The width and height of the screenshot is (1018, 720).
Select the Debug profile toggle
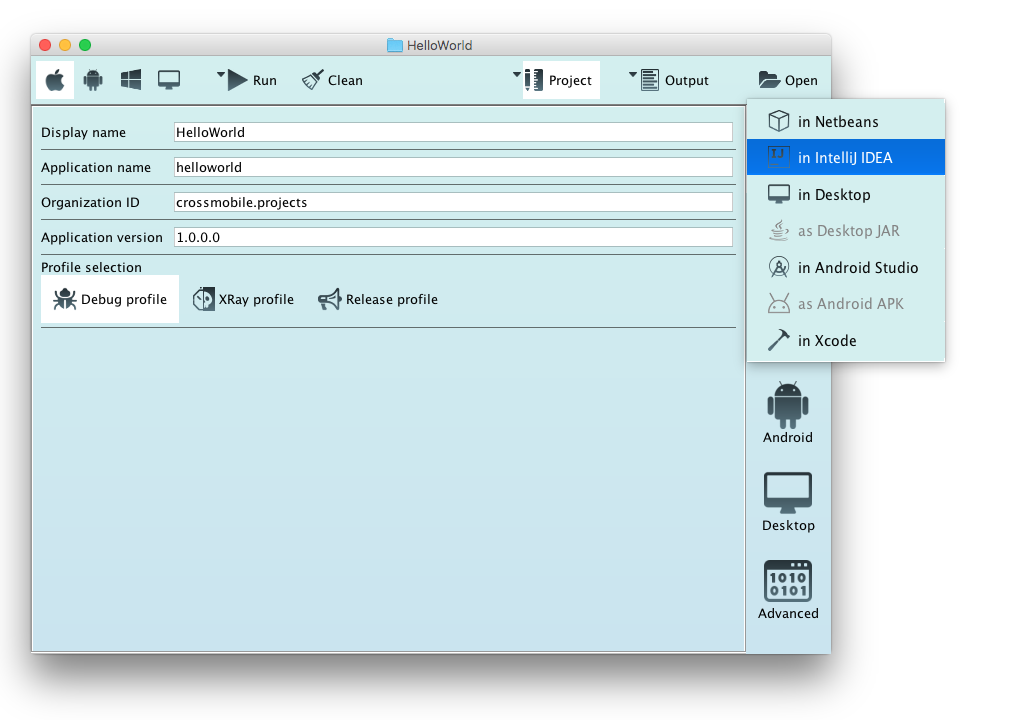pyautogui.click(x=110, y=299)
